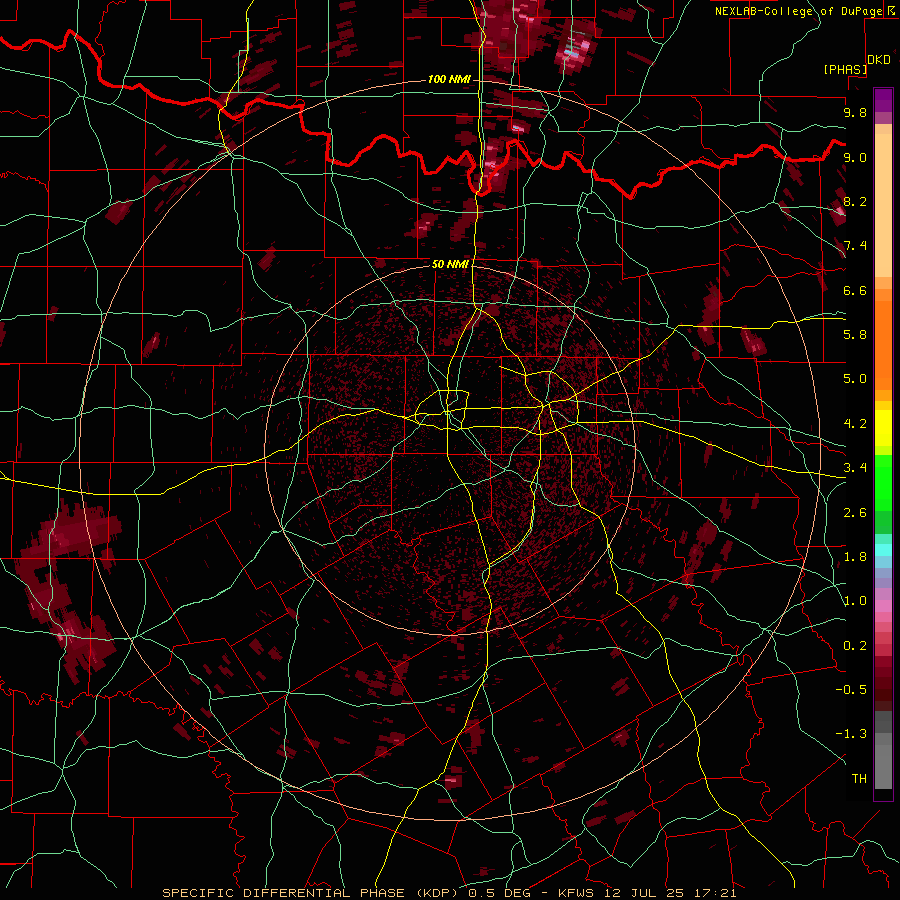Screen dimensions: 900x900
Task: Click the 100 NMI range ring label
Action: [x=449, y=79]
